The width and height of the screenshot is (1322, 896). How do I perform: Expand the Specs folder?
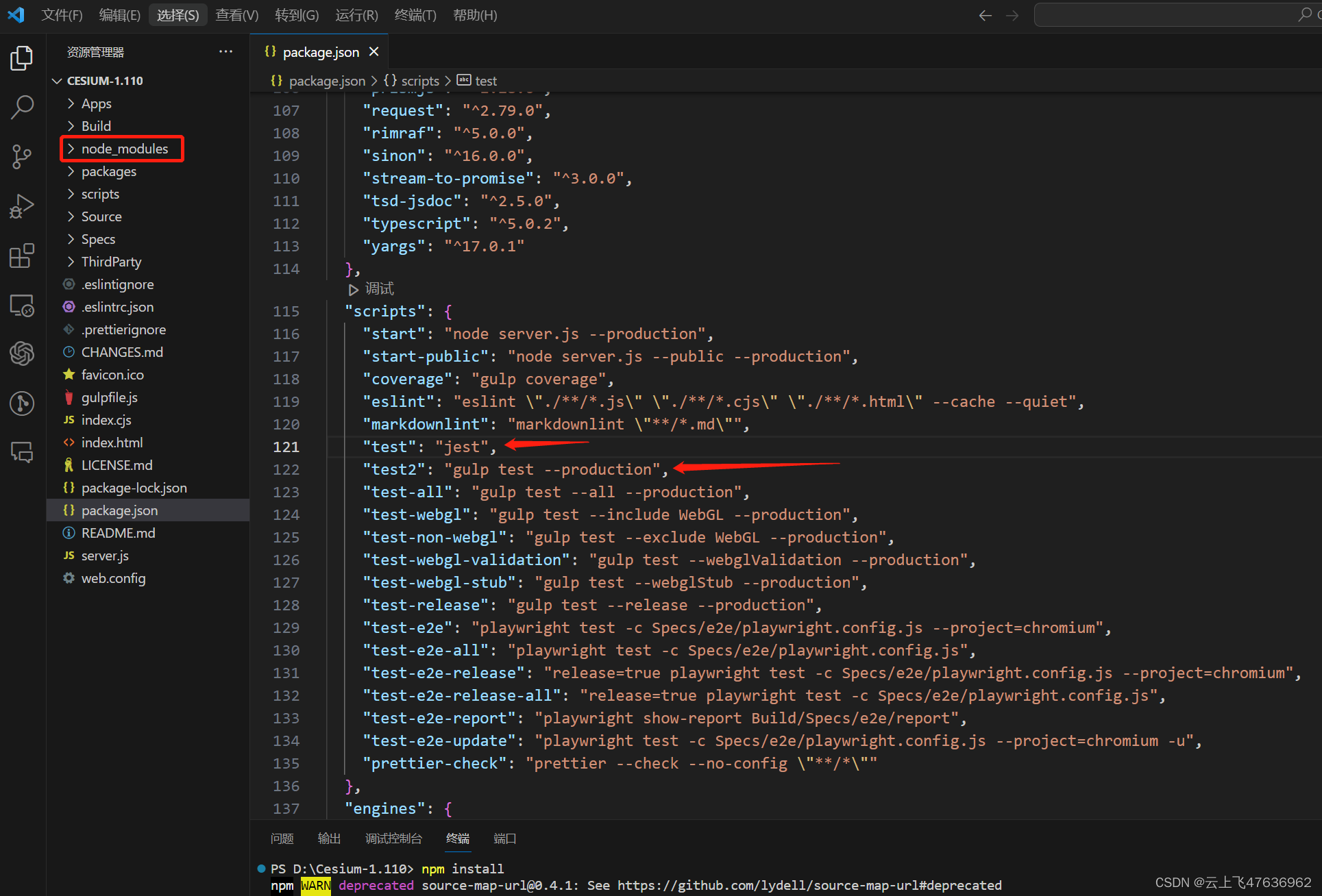[x=148, y=239]
